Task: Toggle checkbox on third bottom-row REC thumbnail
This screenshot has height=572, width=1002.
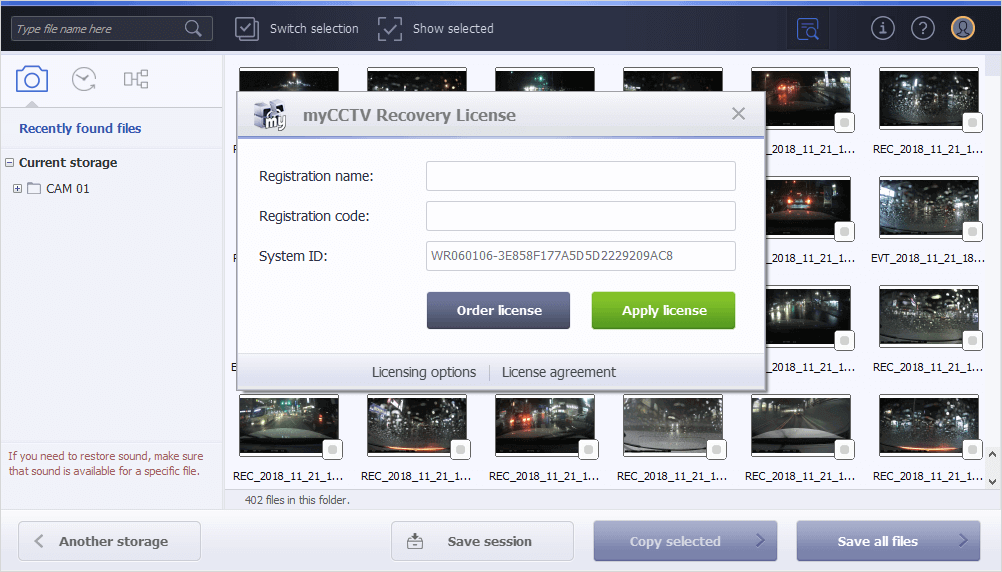Action: 589,449
